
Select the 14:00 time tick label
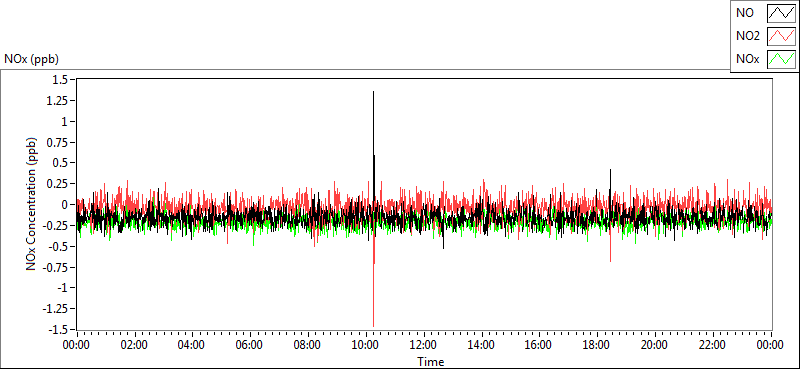click(x=481, y=346)
